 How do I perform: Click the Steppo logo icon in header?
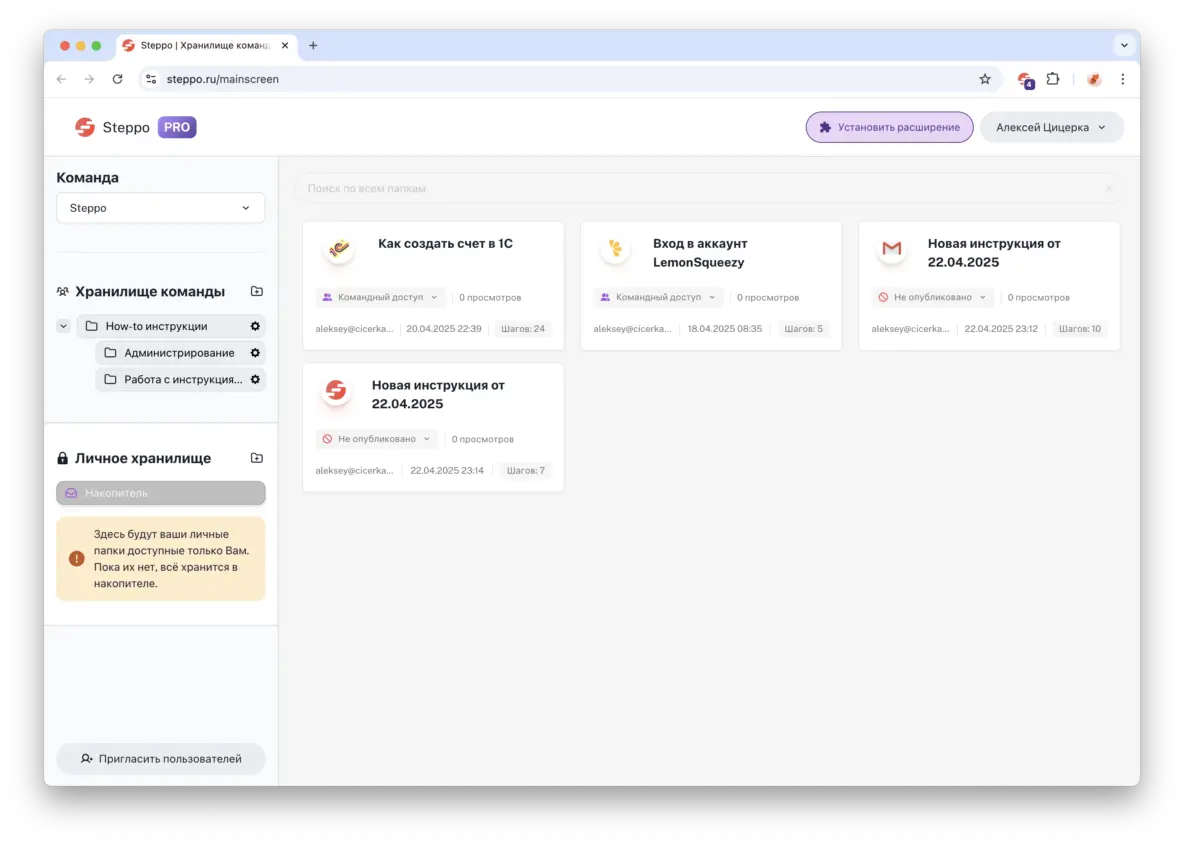coord(85,127)
